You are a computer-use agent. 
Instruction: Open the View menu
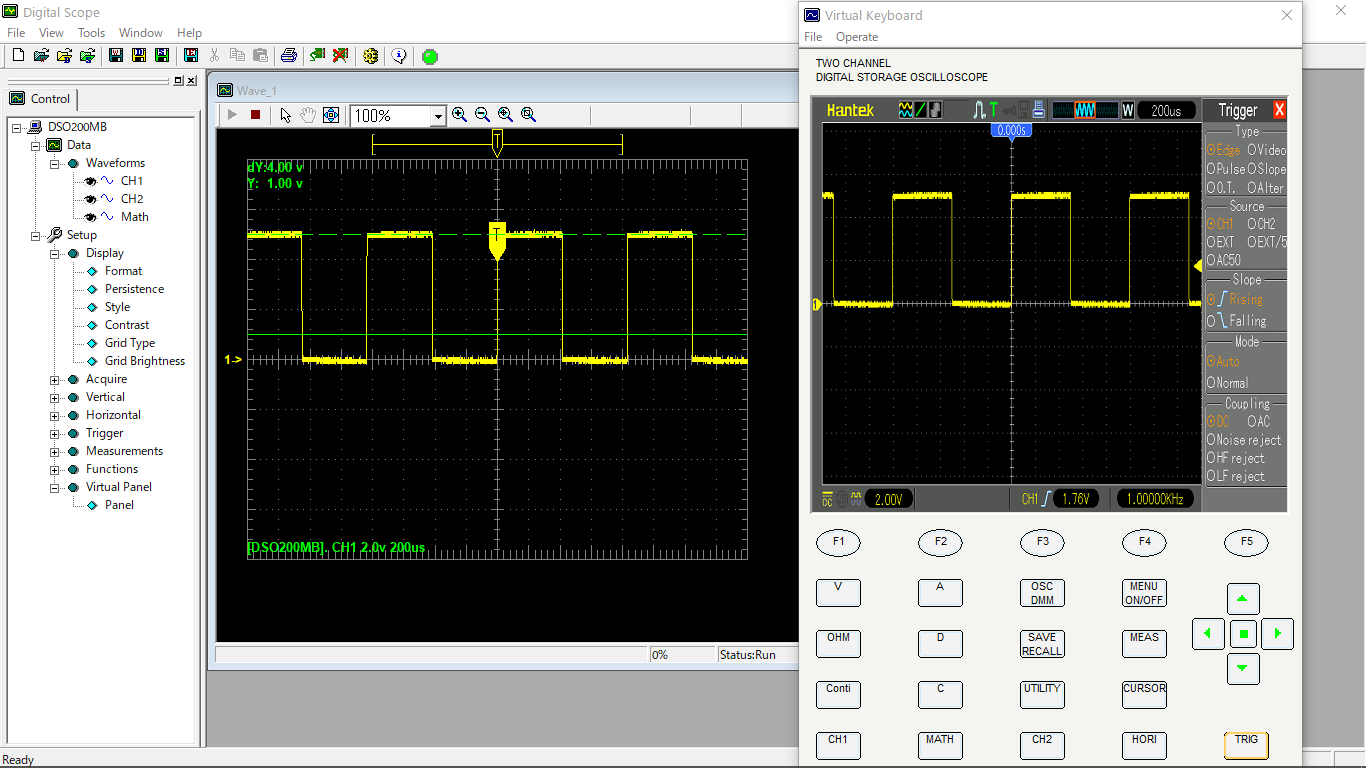click(x=51, y=33)
